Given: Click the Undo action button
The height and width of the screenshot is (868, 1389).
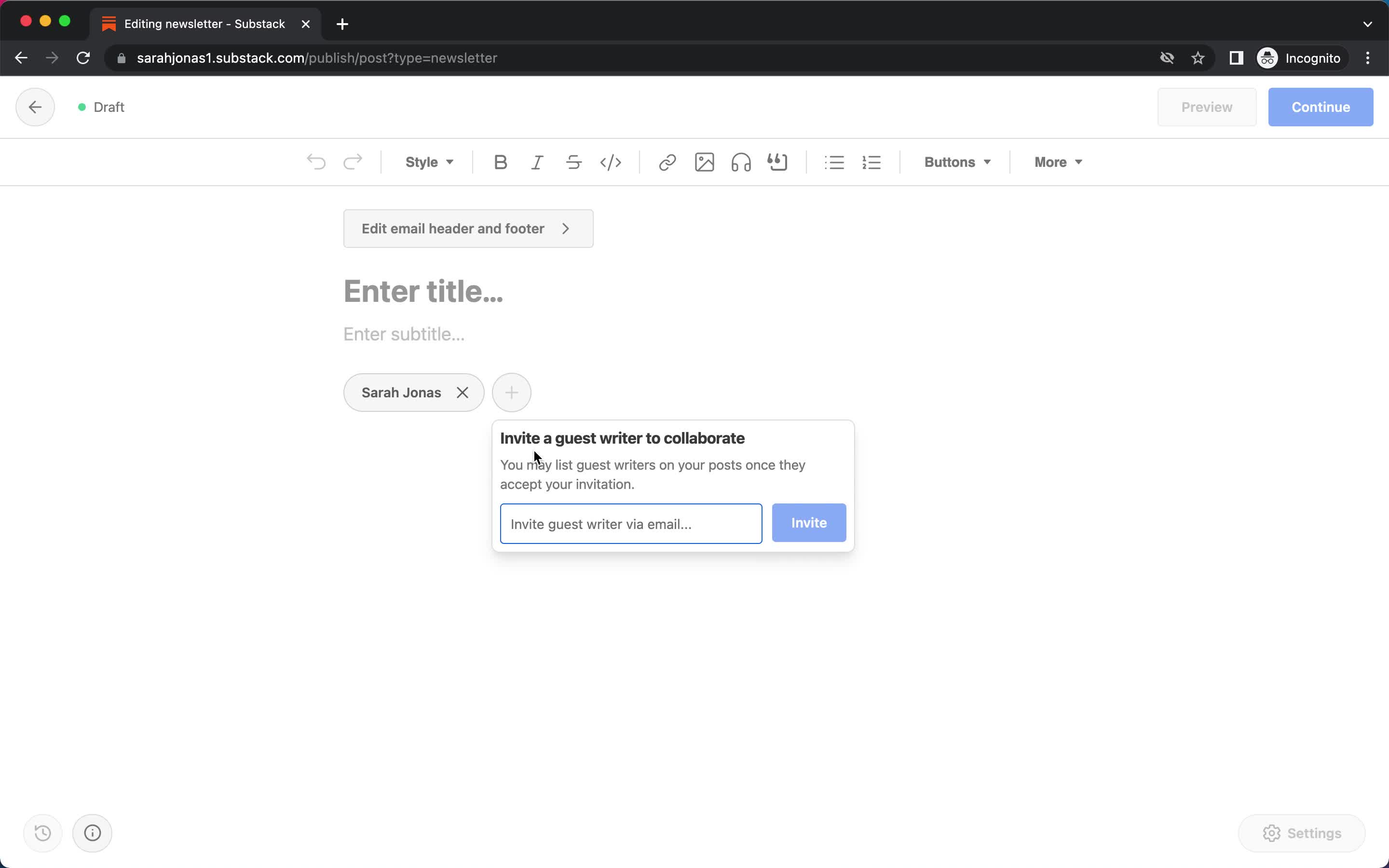Looking at the screenshot, I should (316, 162).
